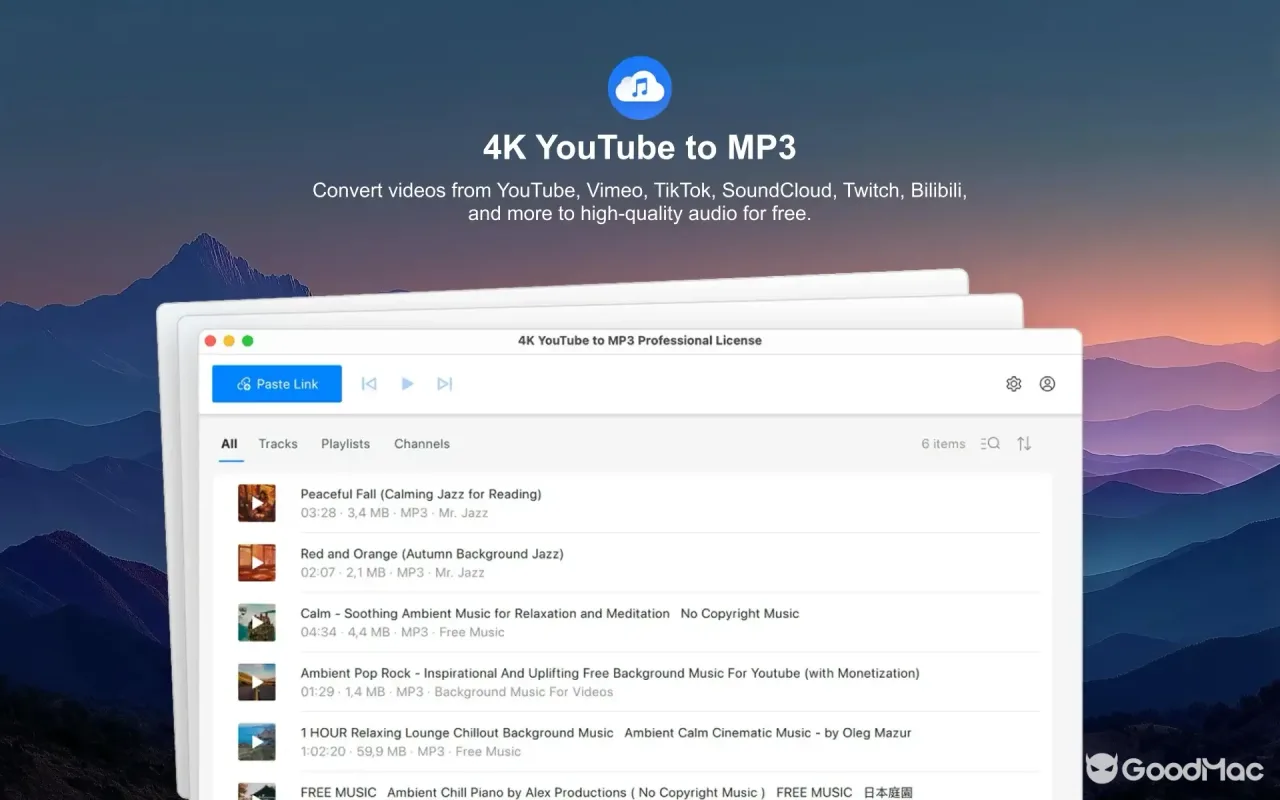Skip to the next track
This screenshot has height=800, width=1280.
pos(445,384)
